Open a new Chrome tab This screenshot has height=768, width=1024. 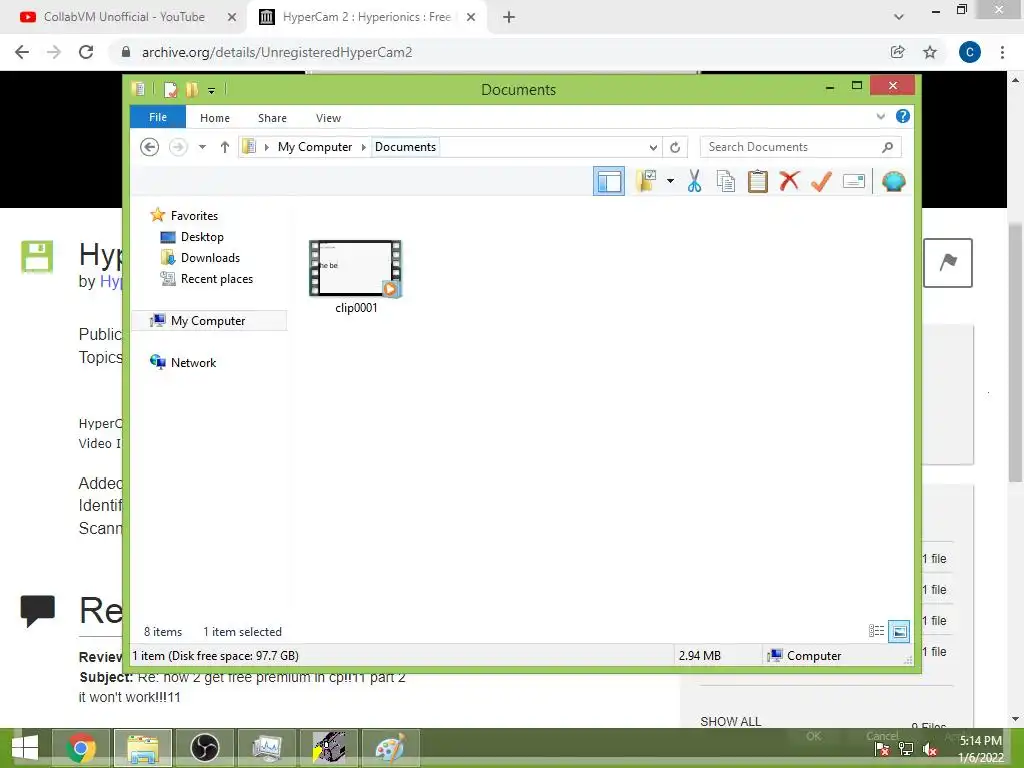tap(509, 18)
